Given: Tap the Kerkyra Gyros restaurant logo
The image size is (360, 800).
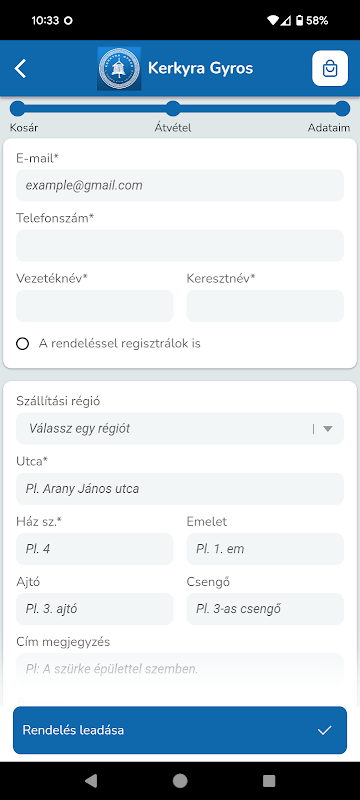Looking at the screenshot, I should pos(119,68).
